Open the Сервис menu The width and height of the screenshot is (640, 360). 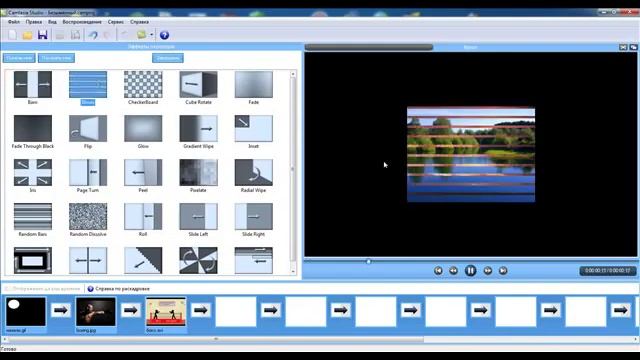[116, 22]
